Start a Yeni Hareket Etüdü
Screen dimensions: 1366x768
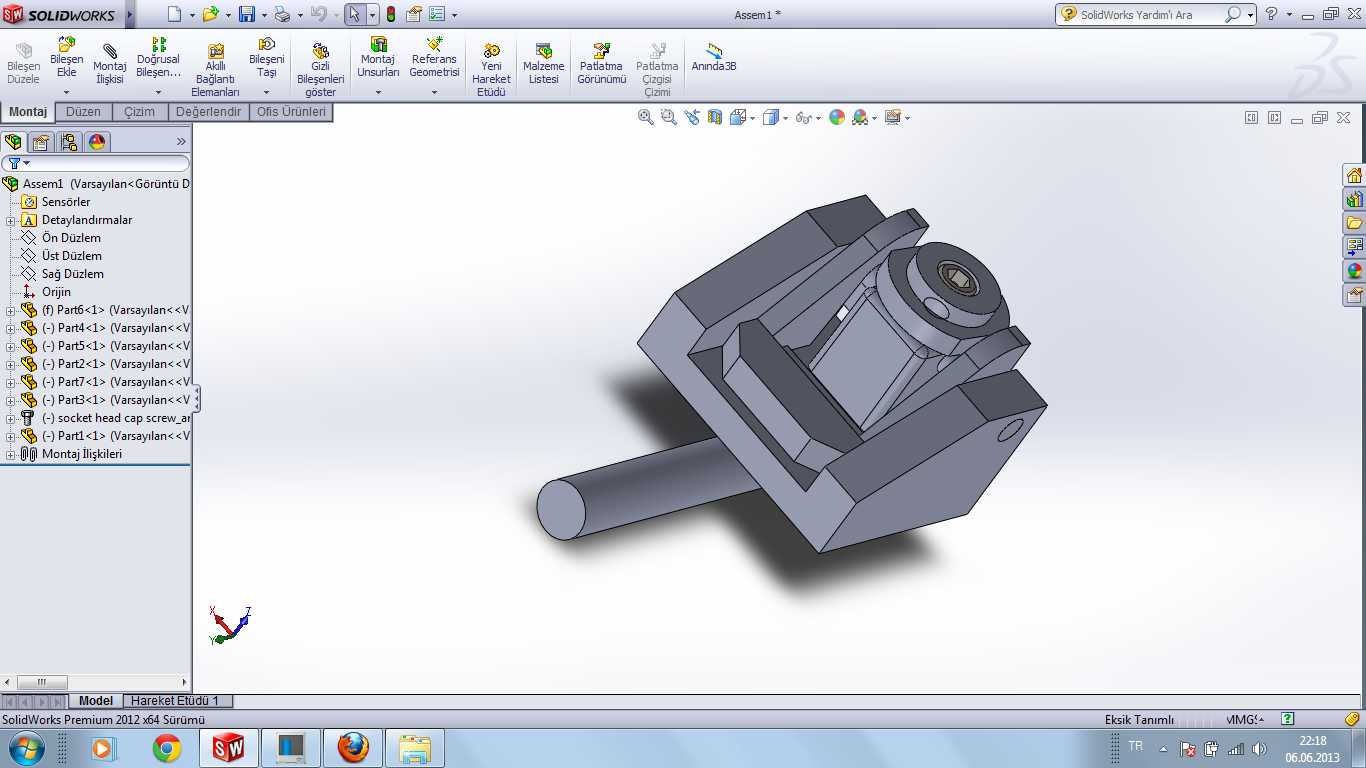click(x=491, y=51)
